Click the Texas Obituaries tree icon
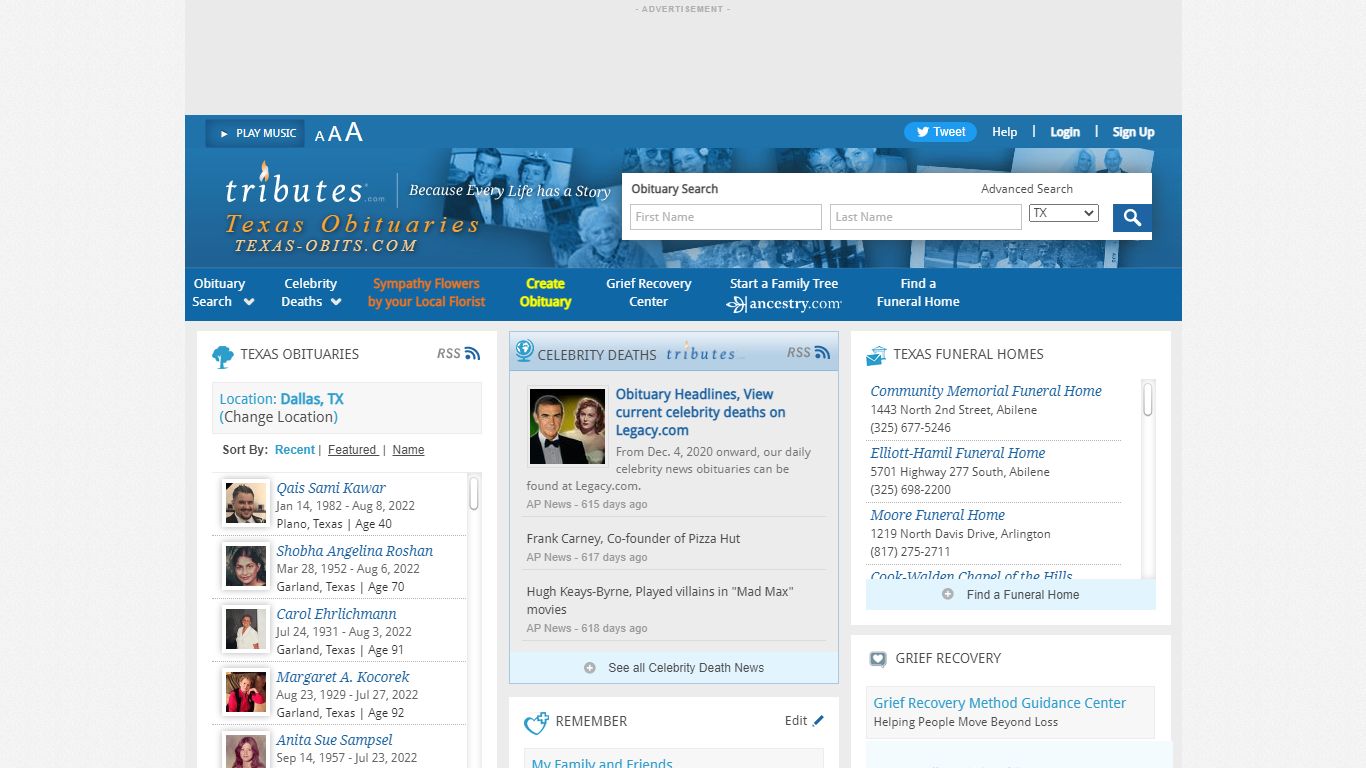The height and width of the screenshot is (768, 1366). [x=222, y=356]
